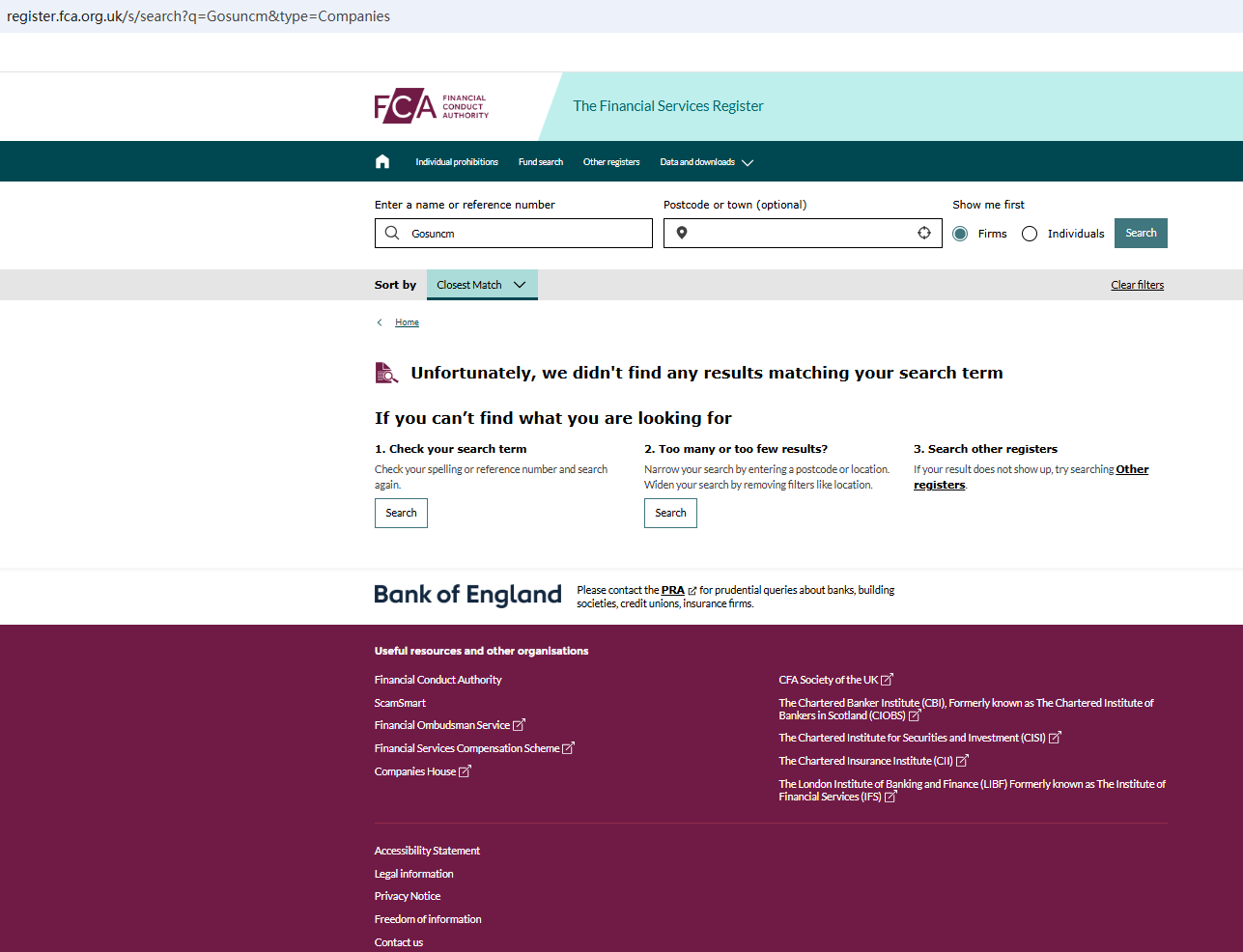The image size is (1243, 952).
Task: Click the magnifier icon in name search box
Action: coord(392,233)
